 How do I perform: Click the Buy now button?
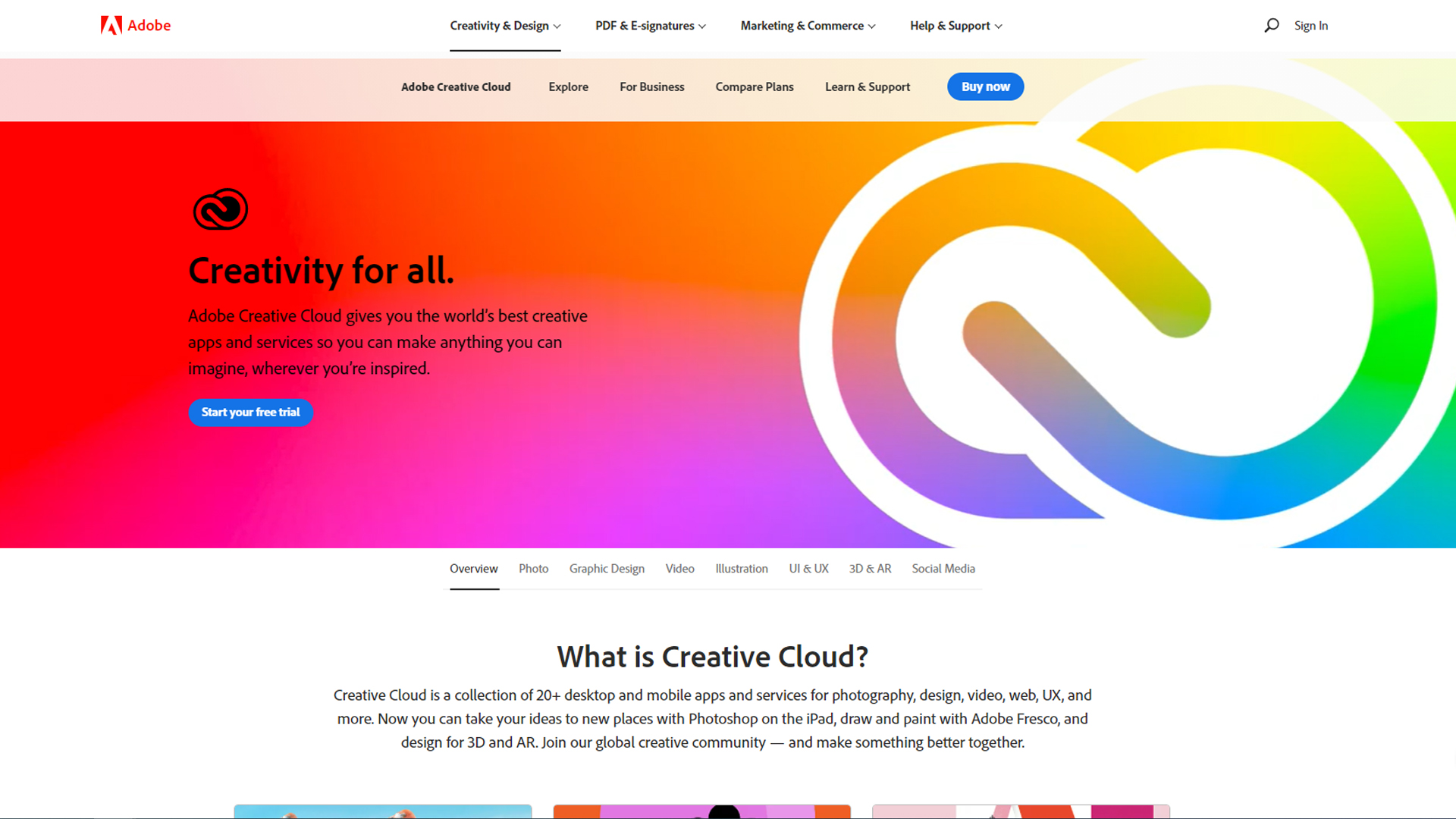click(984, 86)
